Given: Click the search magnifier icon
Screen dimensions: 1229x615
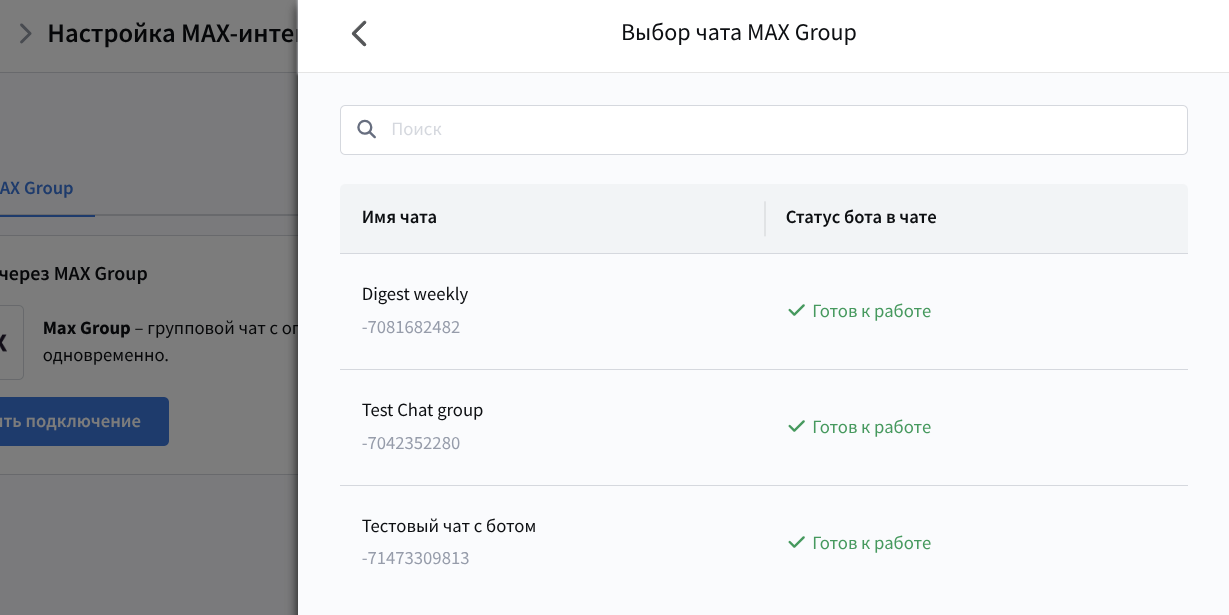Looking at the screenshot, I should point(367,130).
